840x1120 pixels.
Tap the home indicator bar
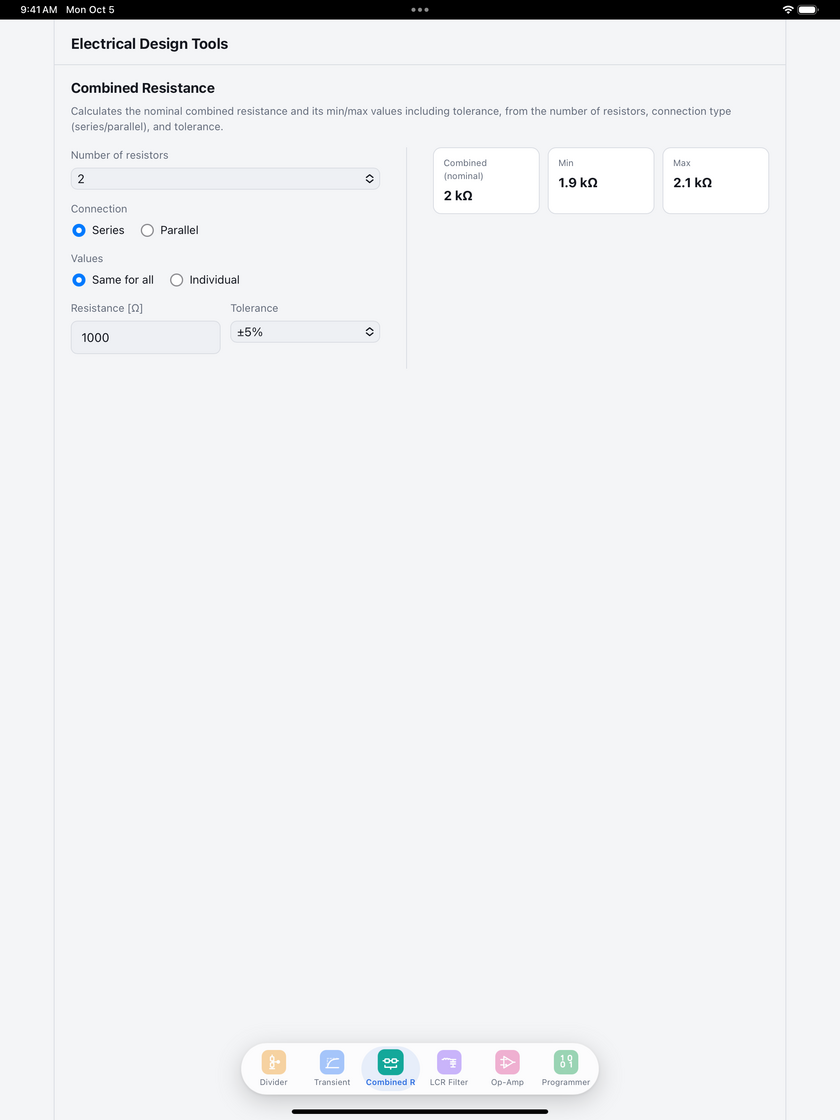[420, 1111]
